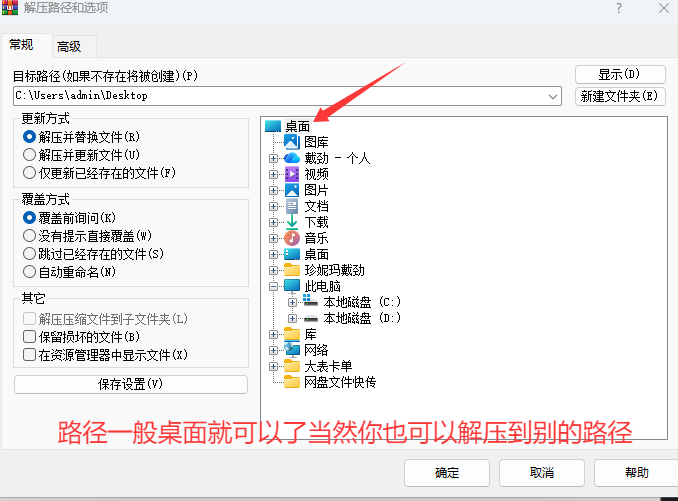Click the 珍妮玛戴劲 folder icon
Viewport: 678px width, 501px height.
tap(292, 270)
